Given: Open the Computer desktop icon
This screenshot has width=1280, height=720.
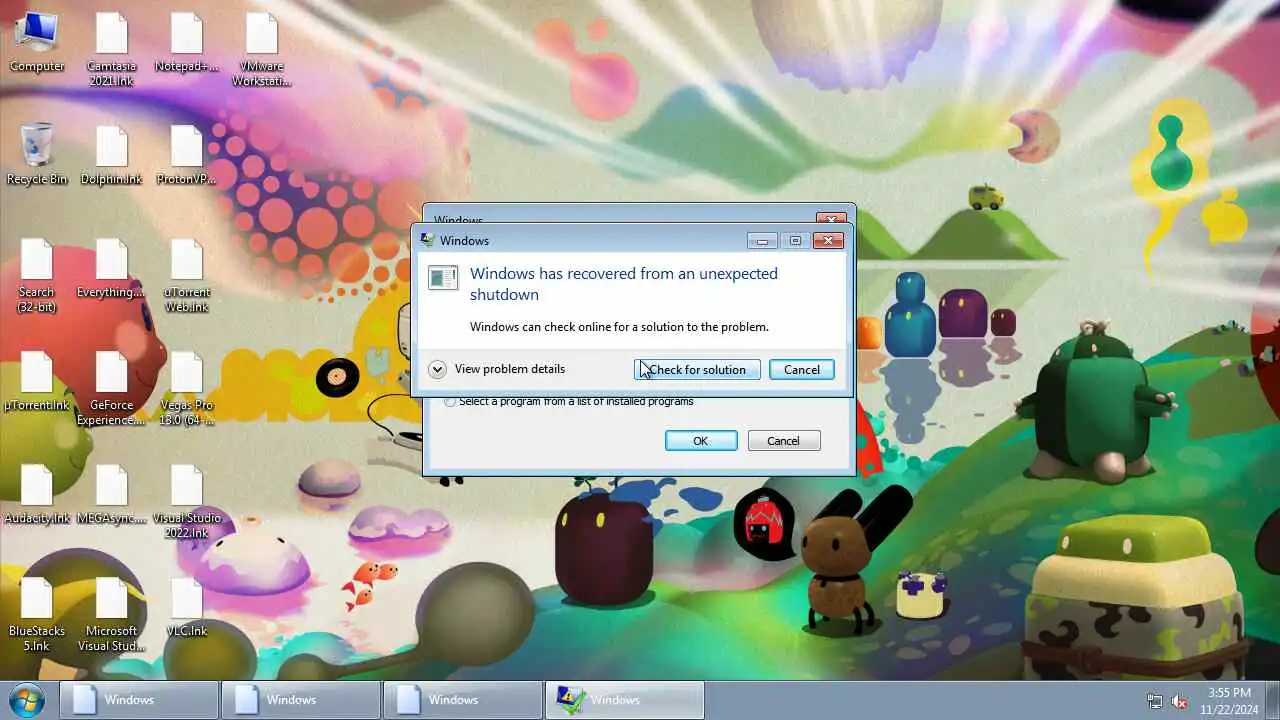Looking at the screenshot, I should (x=37, y=42).
